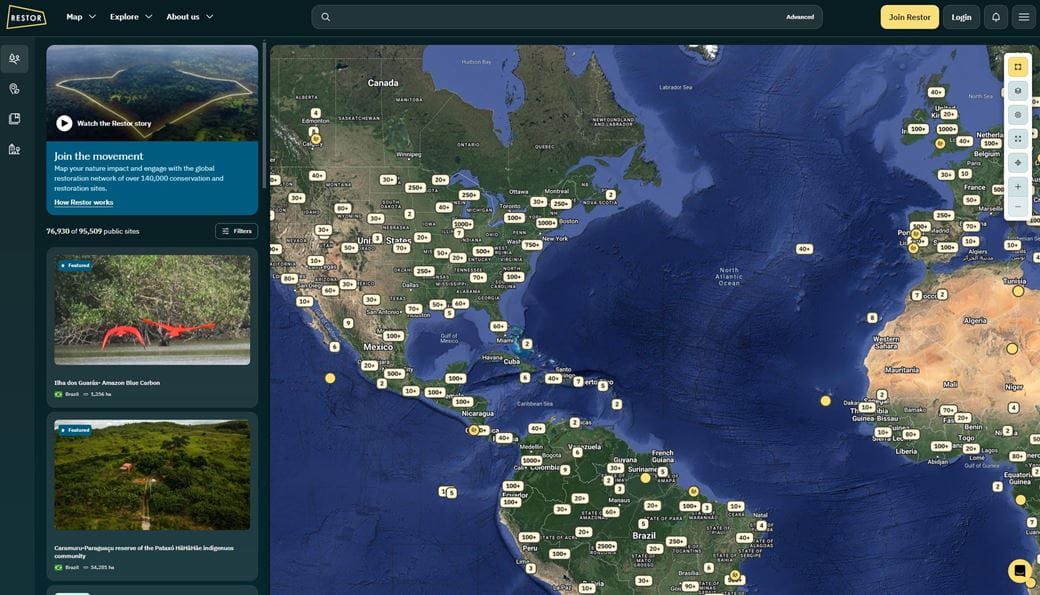Image resolution: width=1040 pixels, height=595 pixels.
Task: Open the hamburger menu in the header
Action: 1023,17
